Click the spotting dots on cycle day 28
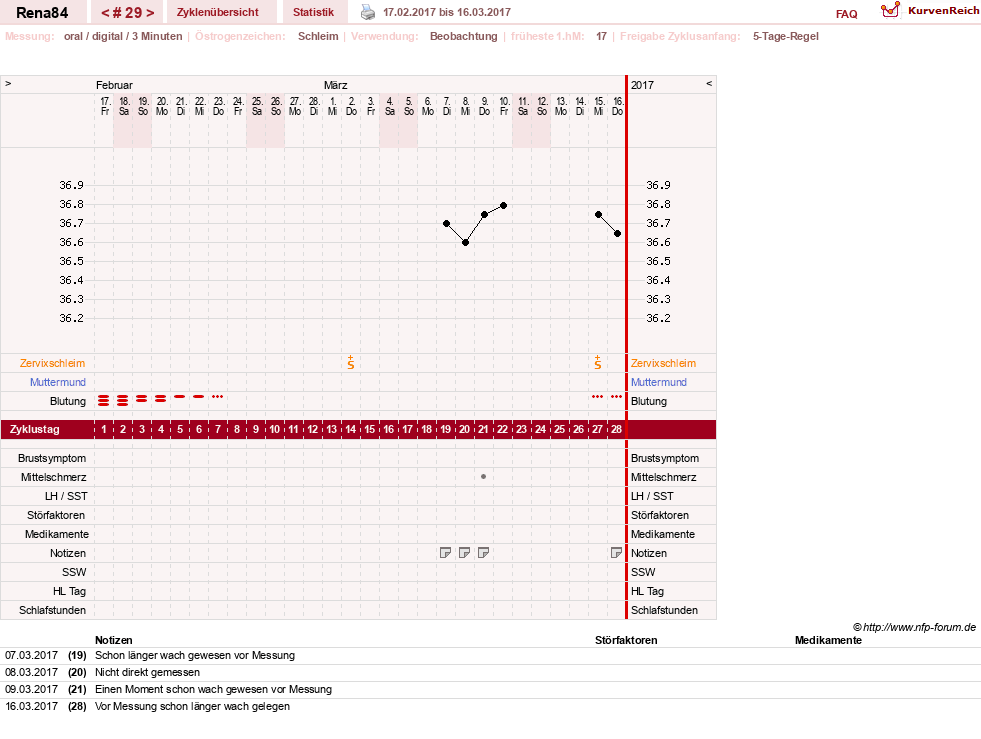This screenshot has width=981, height=739. coord(616,397)
